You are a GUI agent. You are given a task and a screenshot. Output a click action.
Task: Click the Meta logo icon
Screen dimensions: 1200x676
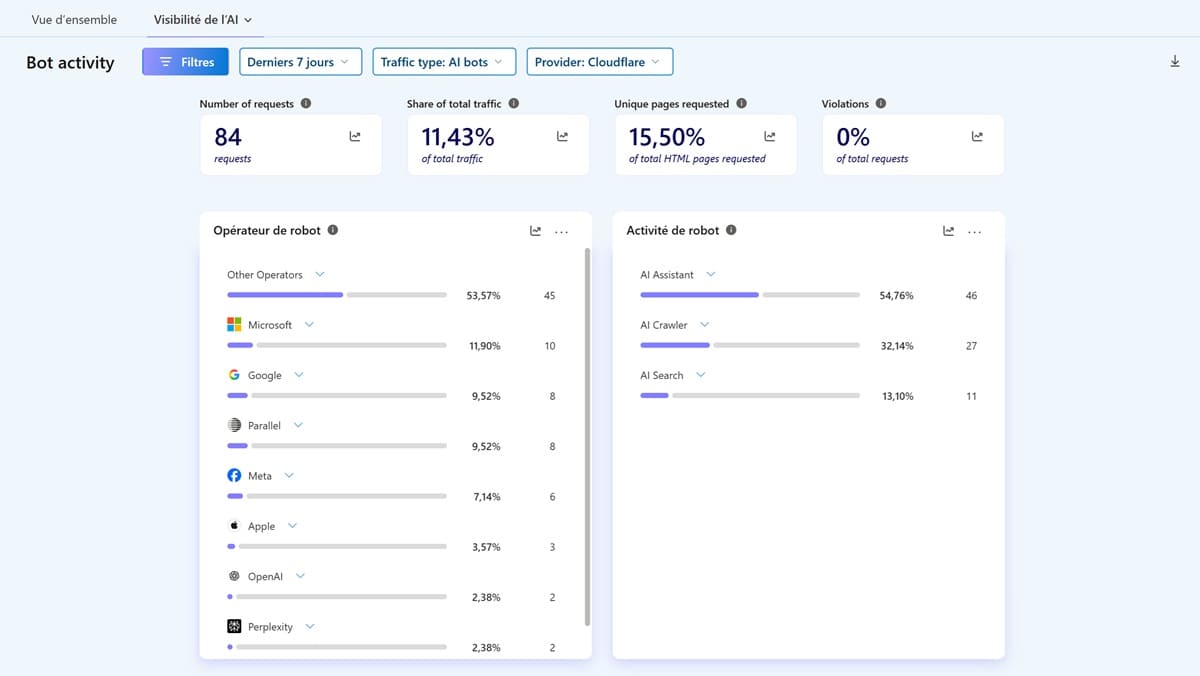coord(234,476)
